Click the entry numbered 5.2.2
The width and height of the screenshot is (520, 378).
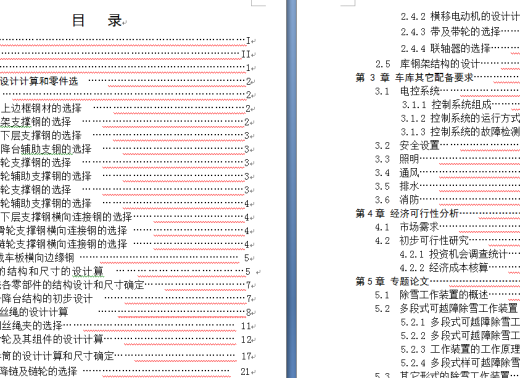click(x=460, y=335)
